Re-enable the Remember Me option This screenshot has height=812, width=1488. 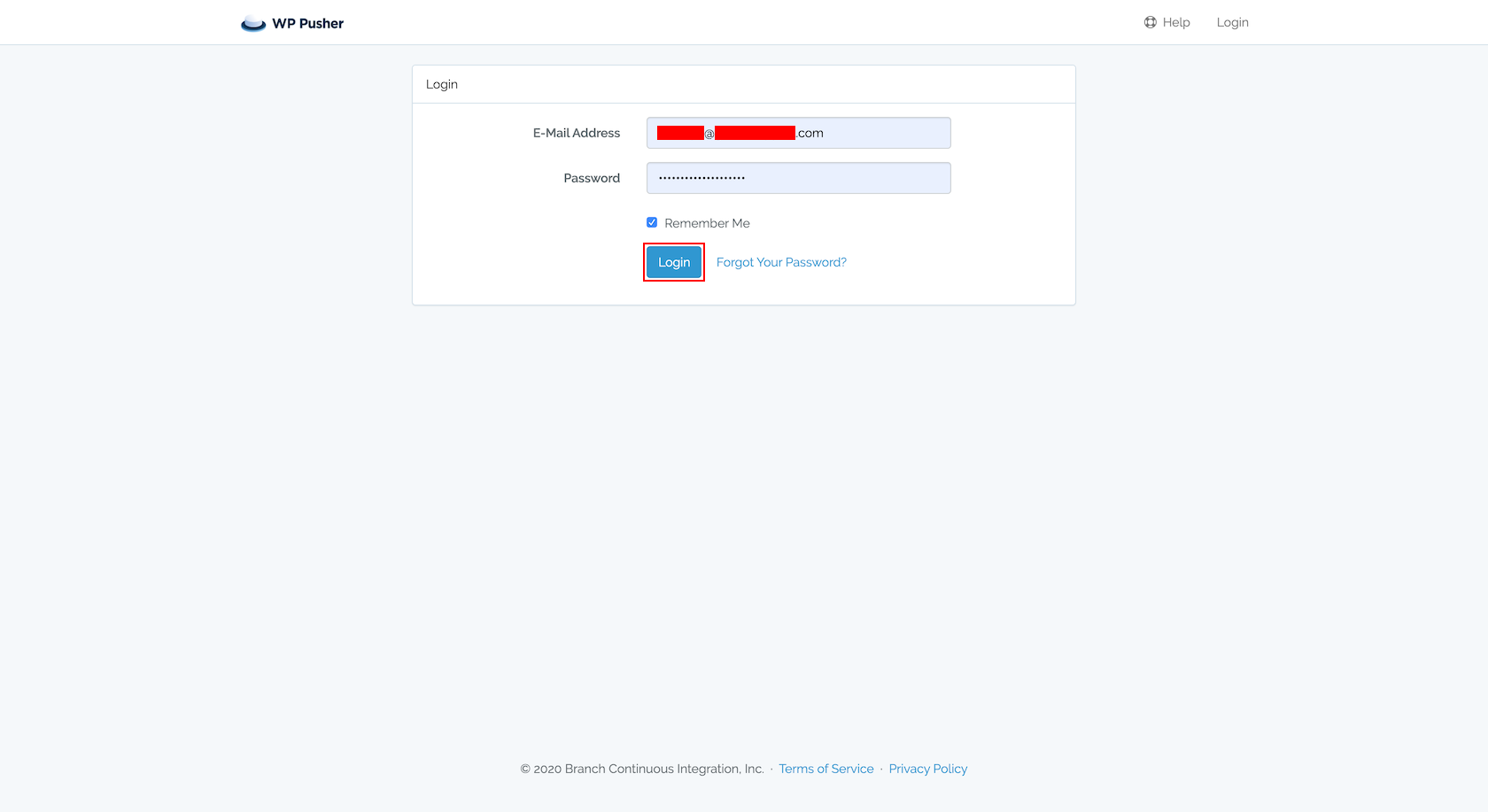pos(652,221)
